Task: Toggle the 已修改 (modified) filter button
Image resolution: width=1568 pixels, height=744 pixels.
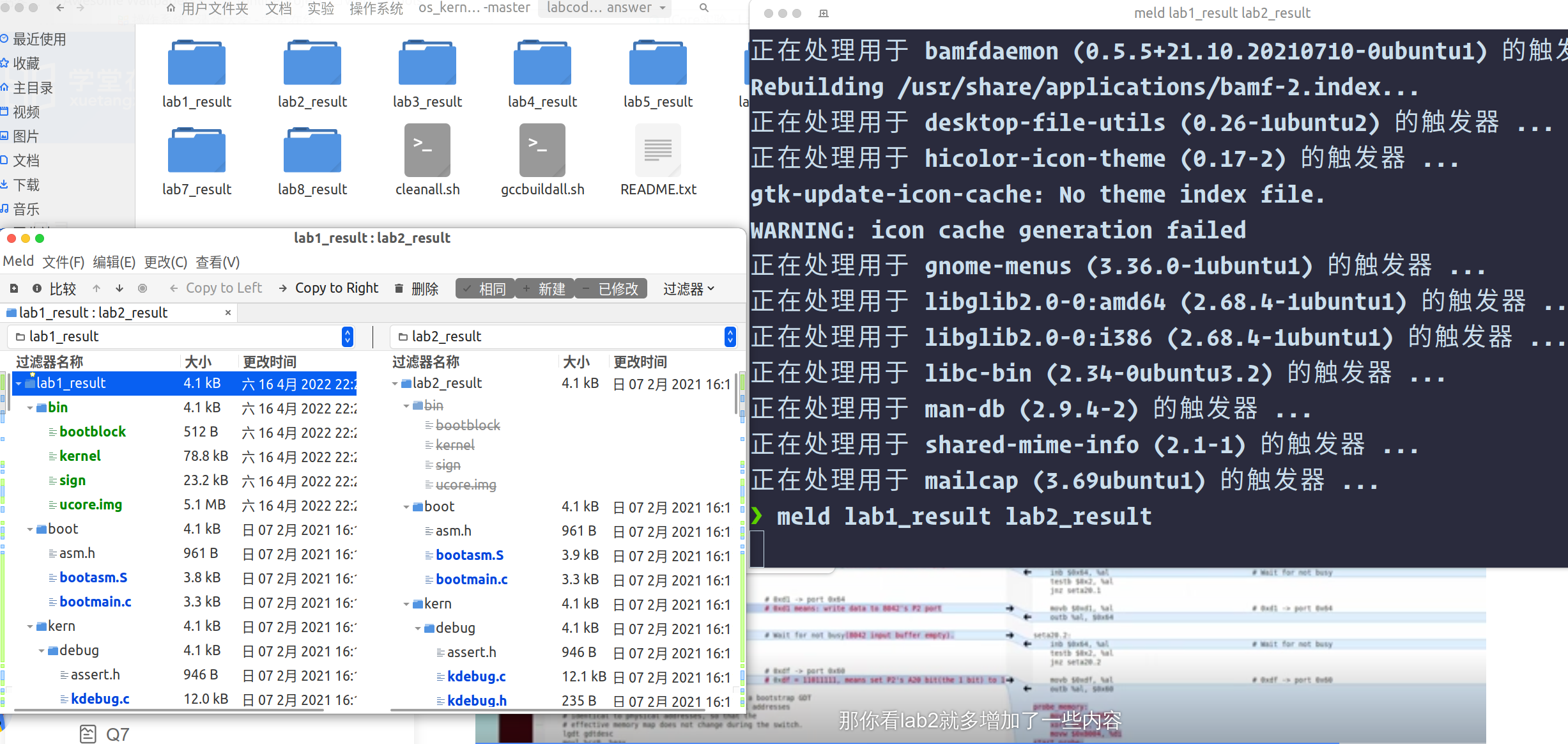Action: (x=611, y=288)
